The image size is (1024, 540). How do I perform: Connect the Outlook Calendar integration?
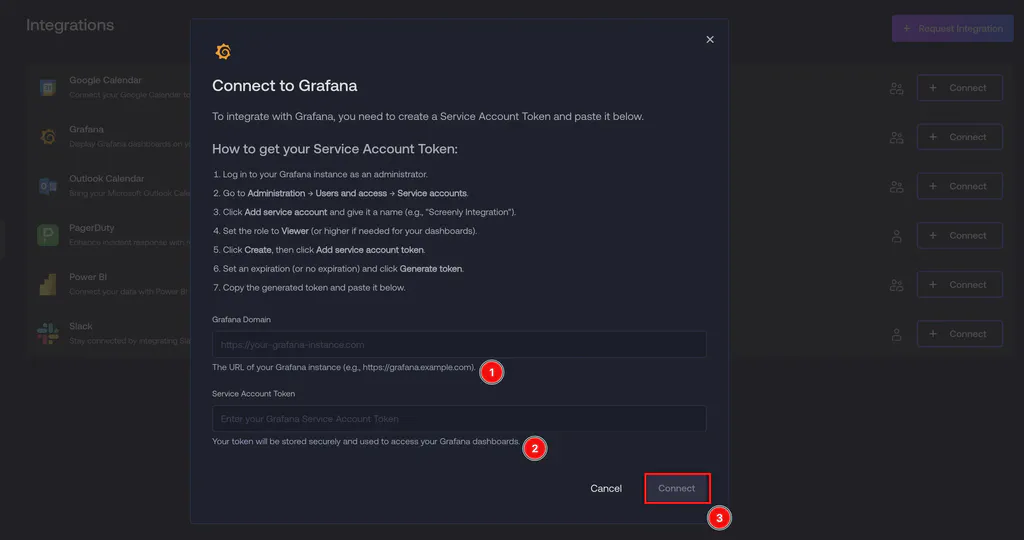point(959,186)
